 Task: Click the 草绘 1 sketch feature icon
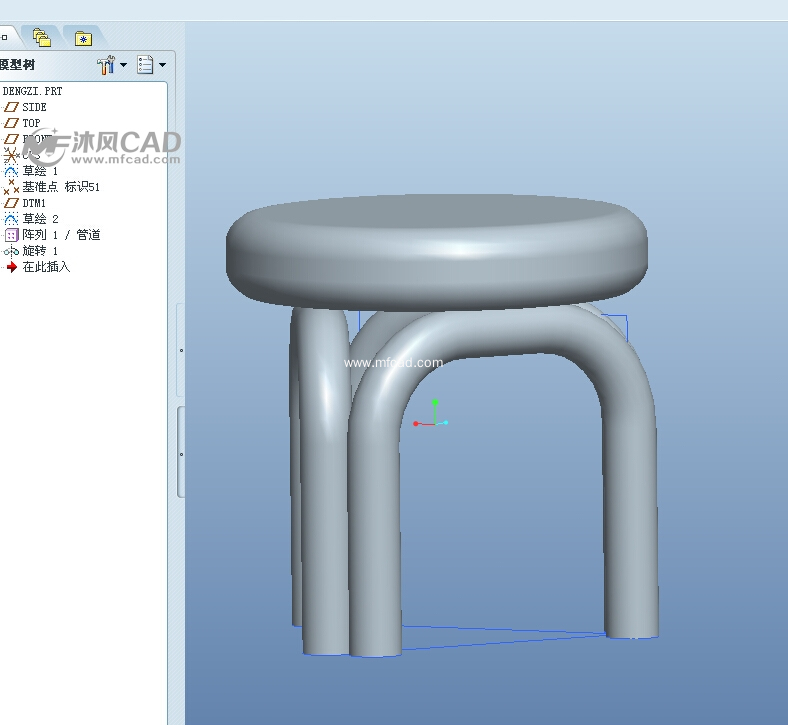tap(12, 171)
